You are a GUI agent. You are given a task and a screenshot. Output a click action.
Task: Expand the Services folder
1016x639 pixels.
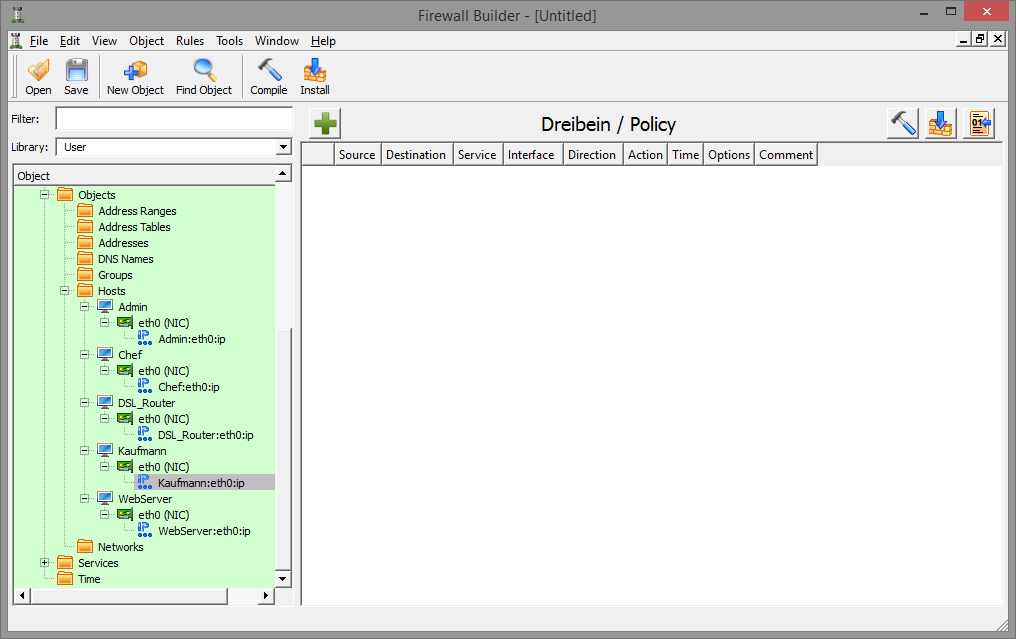point(45,563)
